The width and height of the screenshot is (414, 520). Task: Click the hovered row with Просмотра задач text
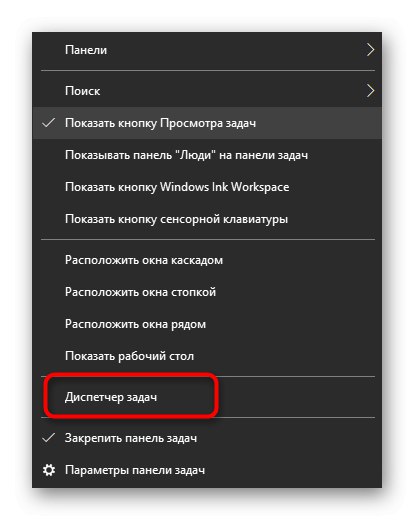click(207, 123)
